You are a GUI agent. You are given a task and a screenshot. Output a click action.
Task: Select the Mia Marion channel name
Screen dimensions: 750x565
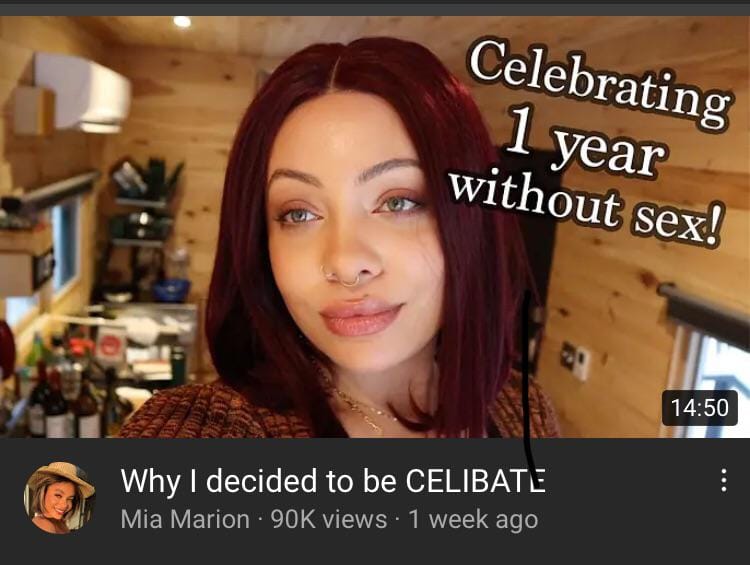click(x=185, y=519)
